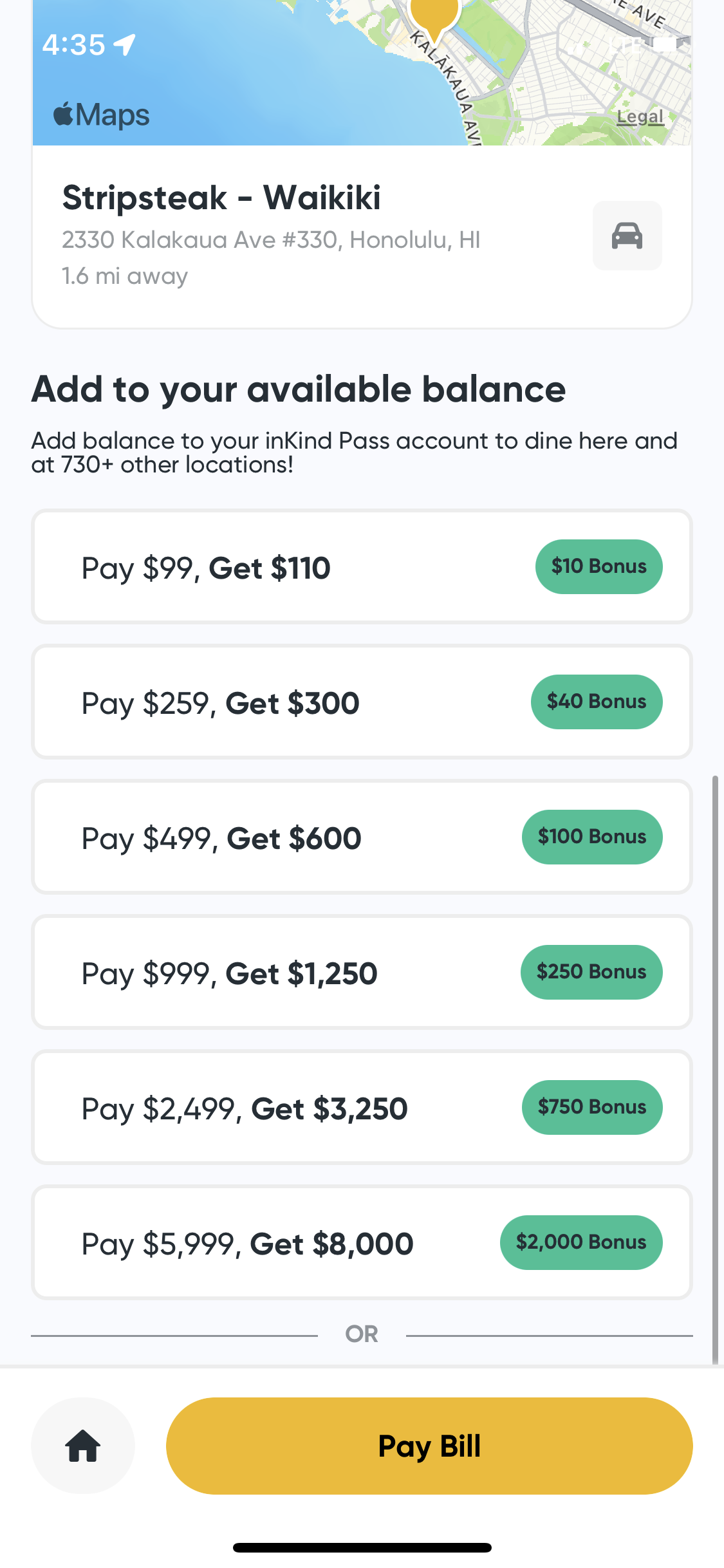Tap the Apple Maps logo

point(102,115)
